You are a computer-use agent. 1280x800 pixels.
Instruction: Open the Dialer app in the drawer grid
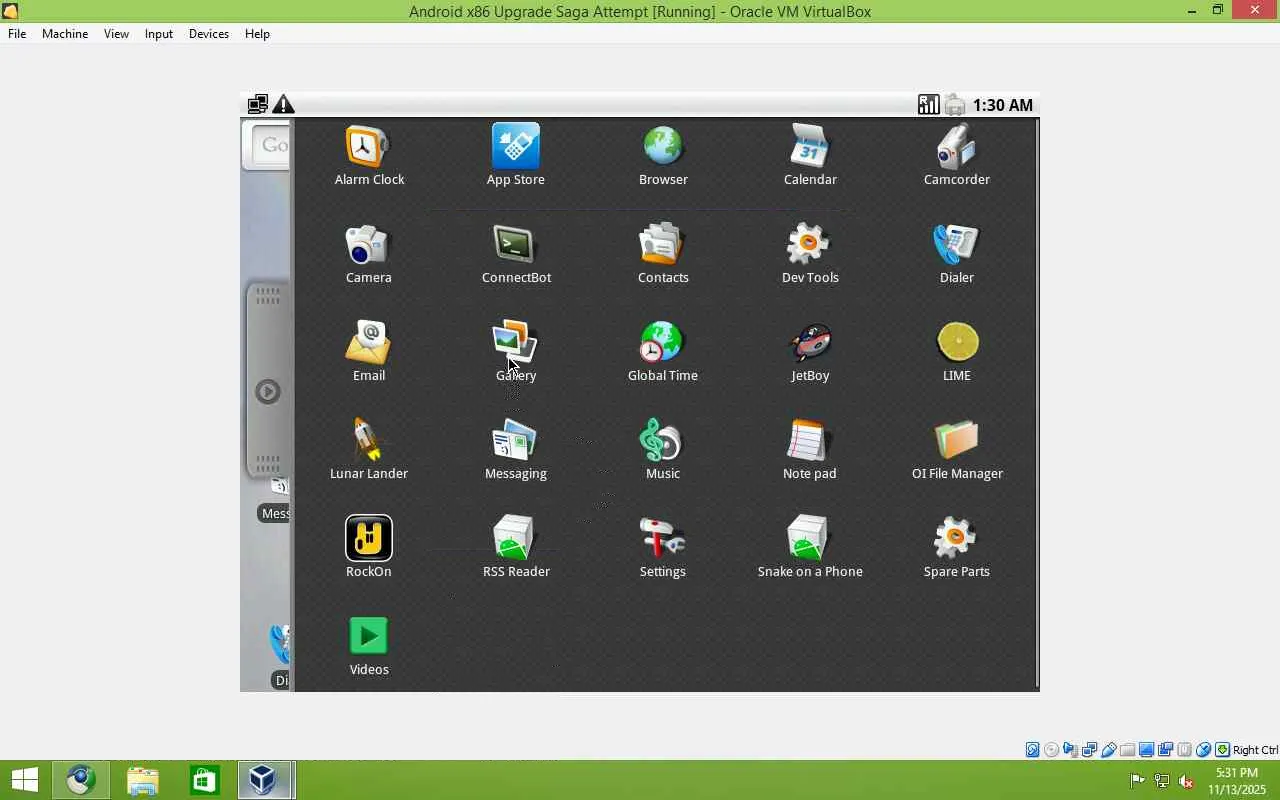tap(957, 254)
